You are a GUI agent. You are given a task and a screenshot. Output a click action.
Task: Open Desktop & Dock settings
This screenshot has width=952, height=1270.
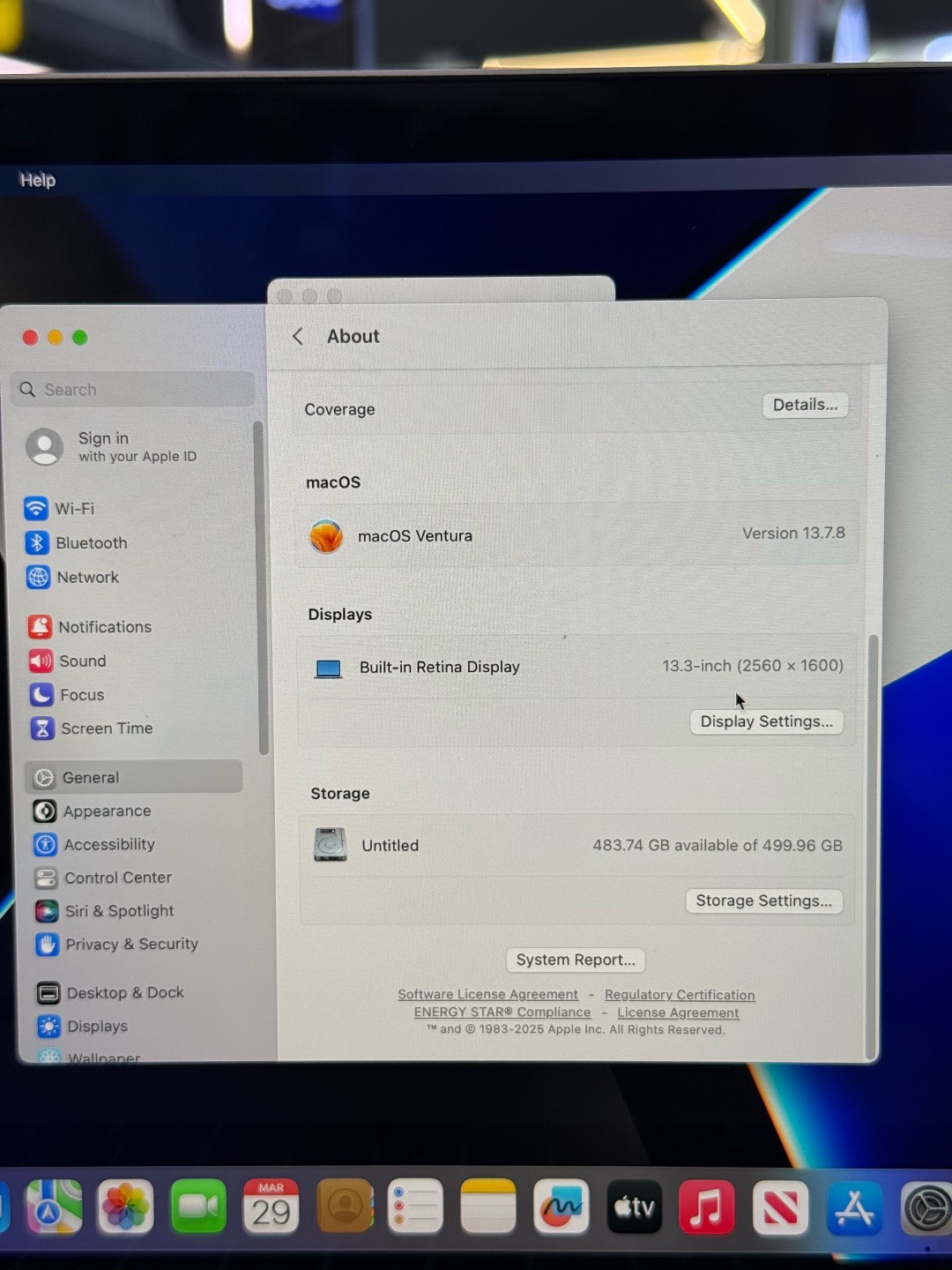110,993
